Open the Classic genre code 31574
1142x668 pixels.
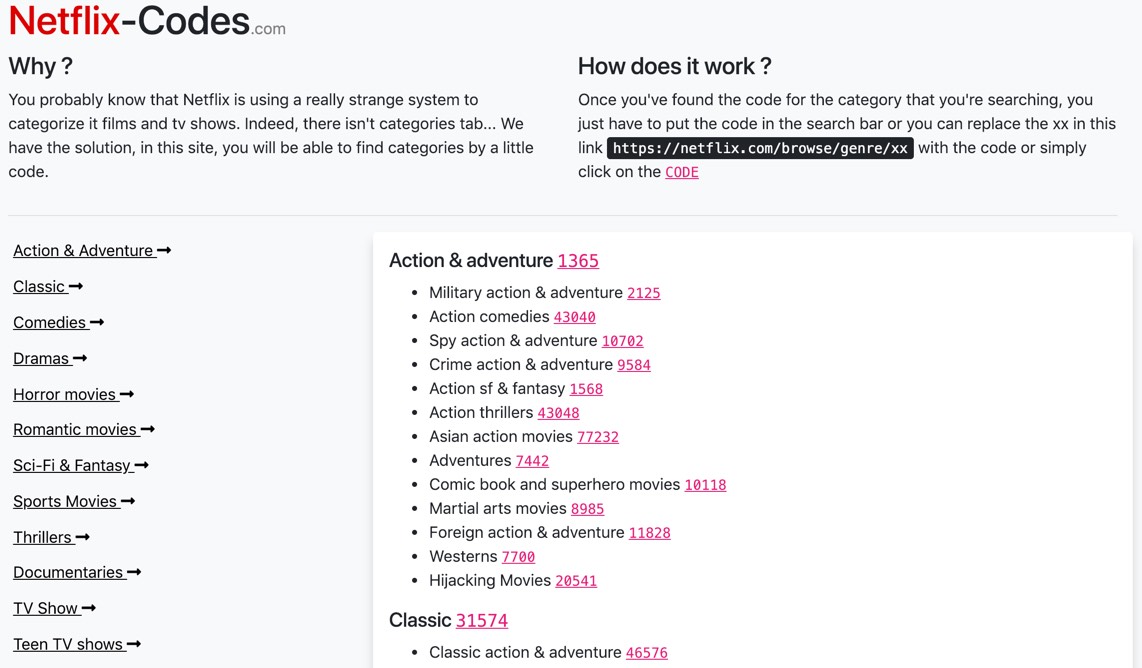point(482,621)
